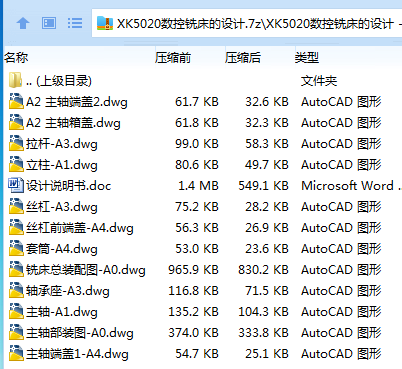
Task: Click the 54.7 KB original size cell
Action: (197, 354)
